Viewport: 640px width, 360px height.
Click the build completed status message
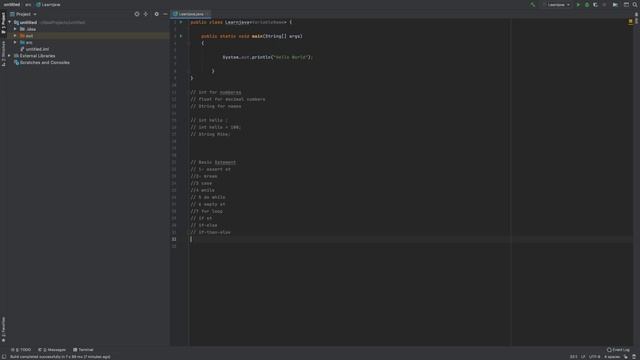click(x=60, y=357)
